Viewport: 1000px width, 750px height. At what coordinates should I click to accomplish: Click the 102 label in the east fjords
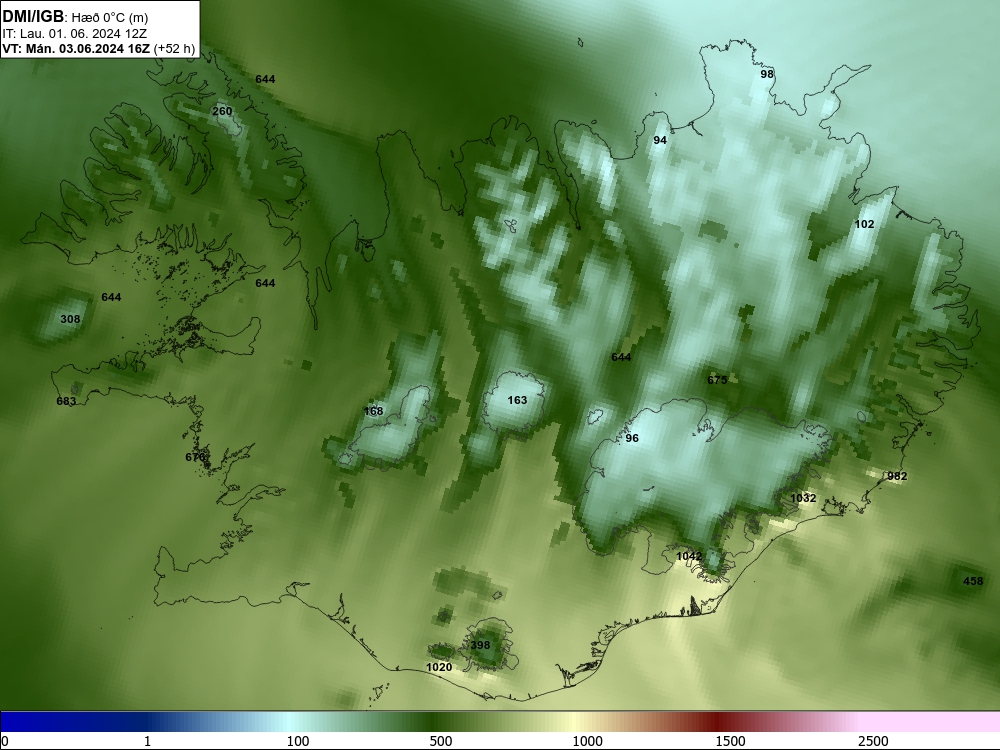click(x=864, y=224)
